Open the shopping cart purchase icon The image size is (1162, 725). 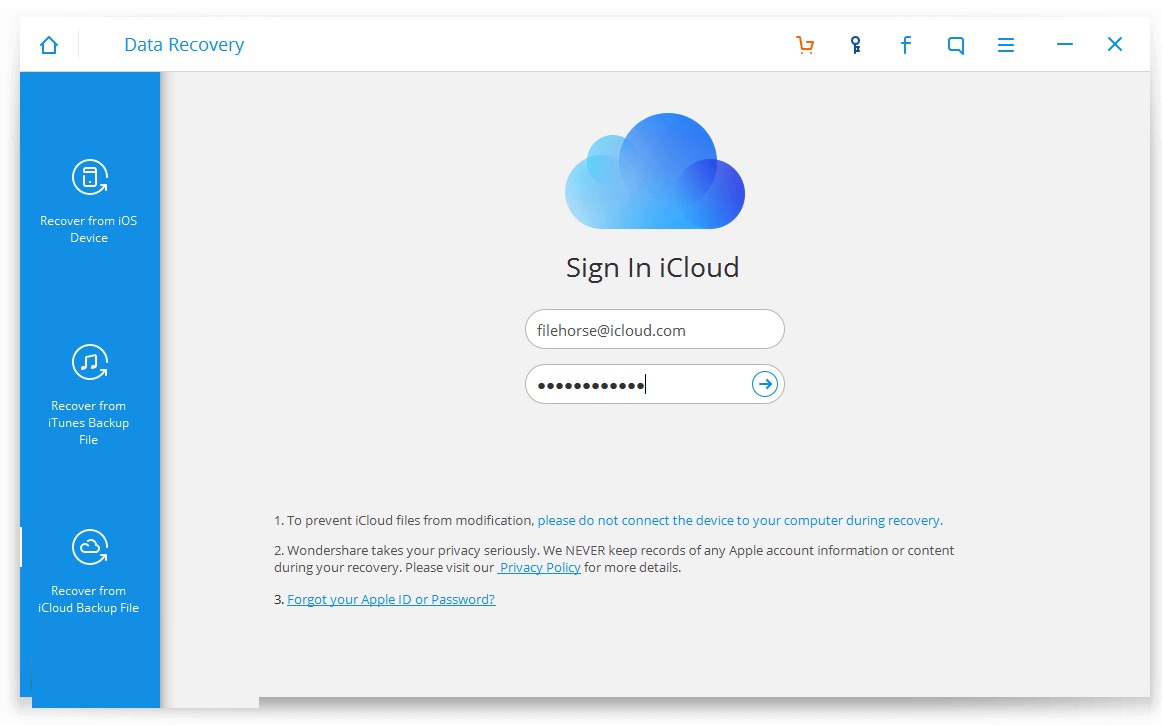click(805, 45)
